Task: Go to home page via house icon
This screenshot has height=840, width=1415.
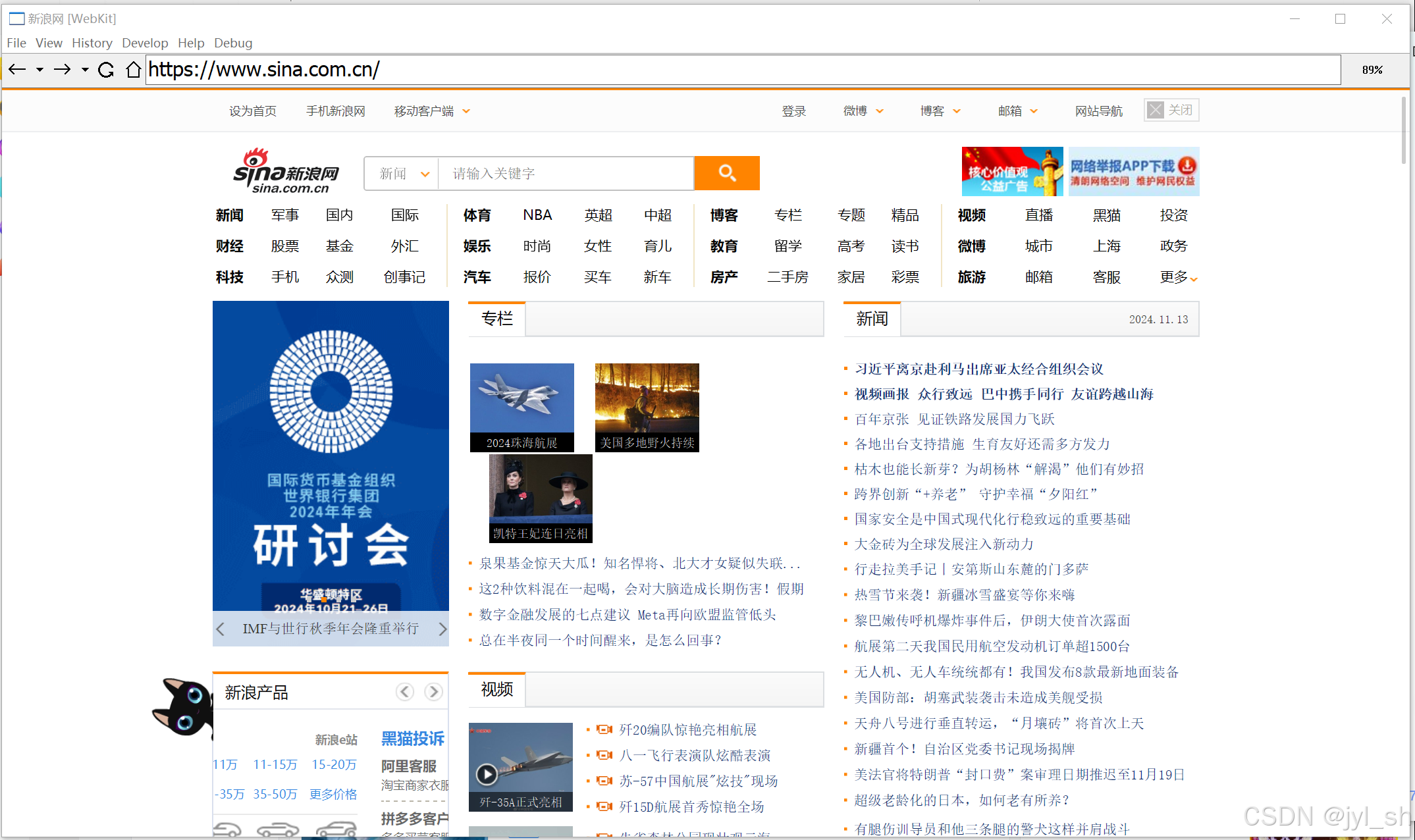Action: pyautogui.click(x=134, y=69)
